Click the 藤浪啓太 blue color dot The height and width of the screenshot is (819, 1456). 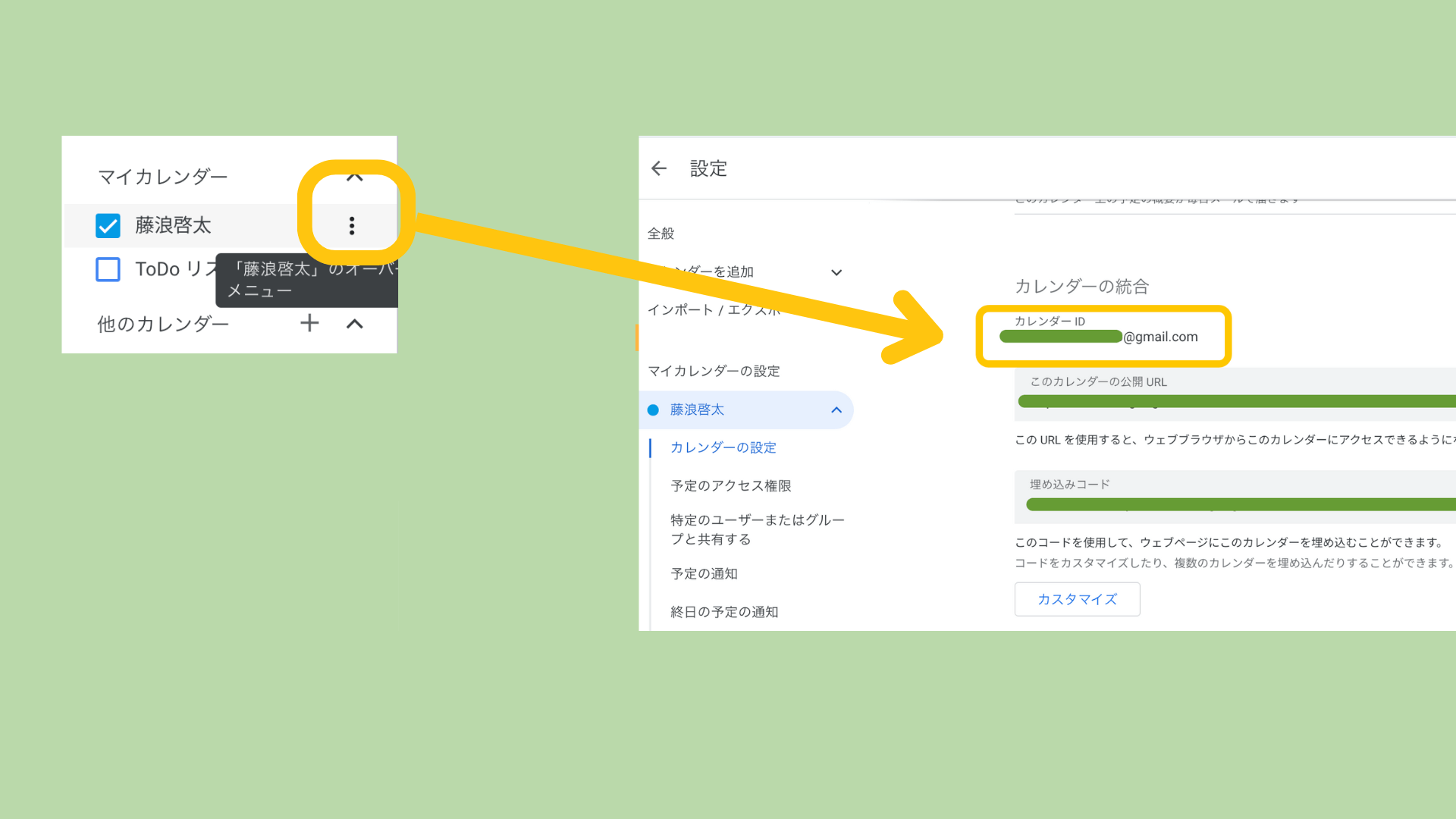(x=653, y=410)
